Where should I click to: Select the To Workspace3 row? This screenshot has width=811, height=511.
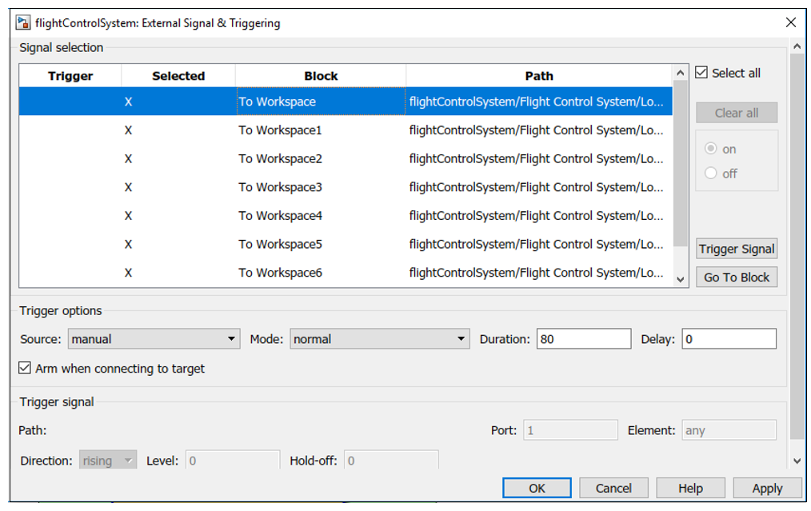(280, 187)
